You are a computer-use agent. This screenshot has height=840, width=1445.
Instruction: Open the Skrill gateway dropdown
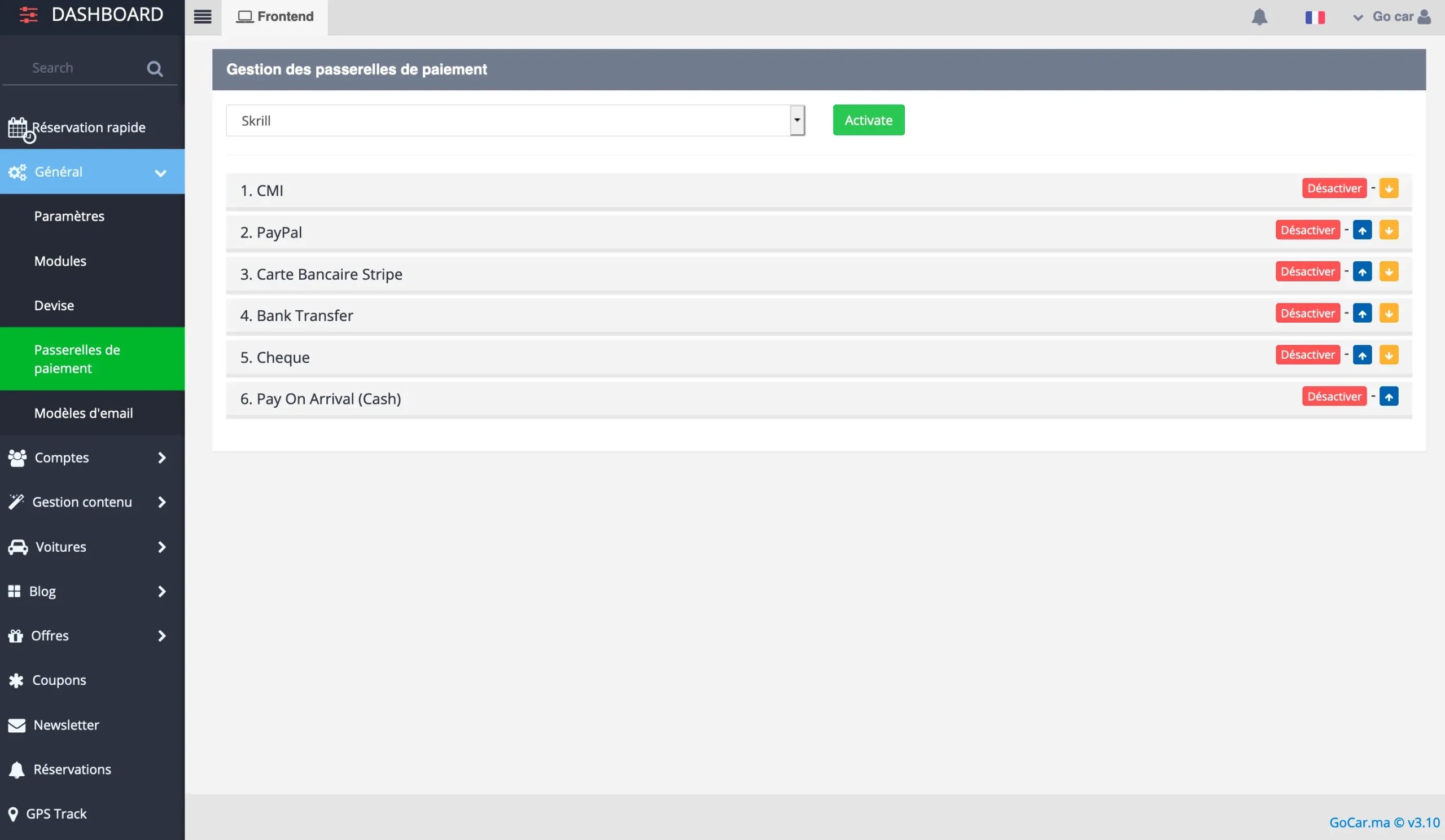(x=515, y=120)
